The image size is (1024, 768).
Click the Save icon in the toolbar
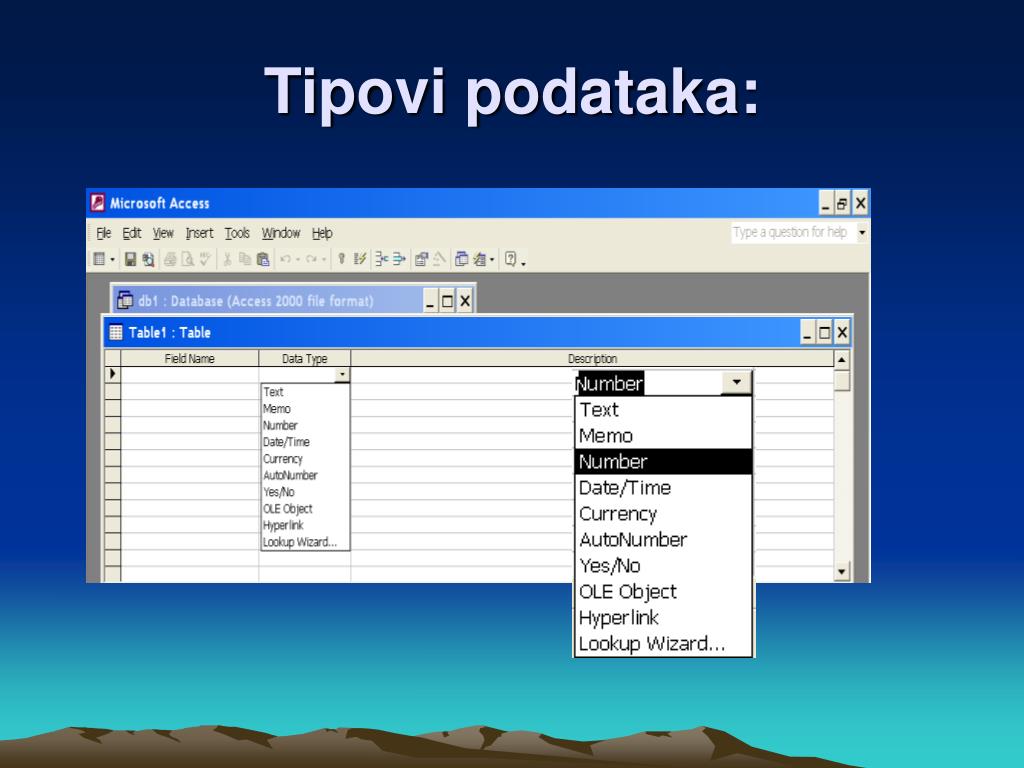click(x=131, y=259)
